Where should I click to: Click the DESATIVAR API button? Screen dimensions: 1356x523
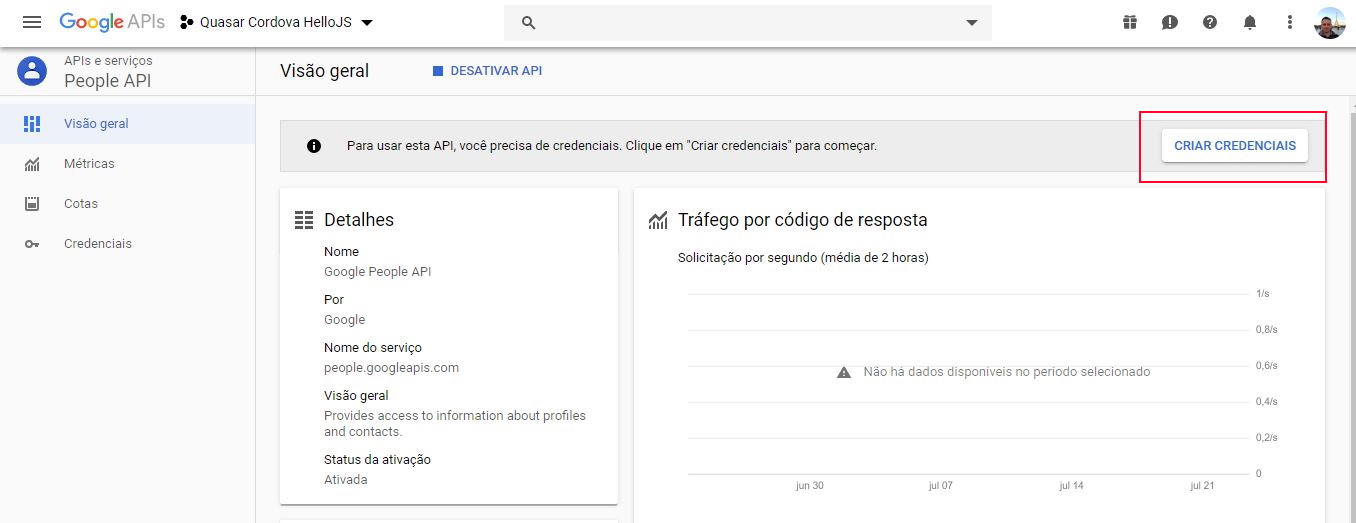(x=487, y=71)
